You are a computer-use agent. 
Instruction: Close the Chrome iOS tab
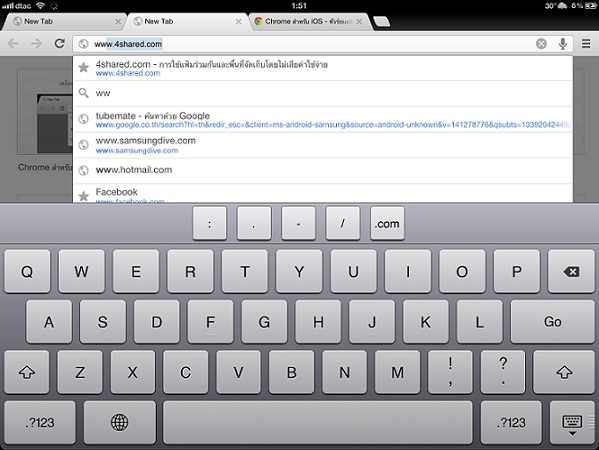[359, 22]
